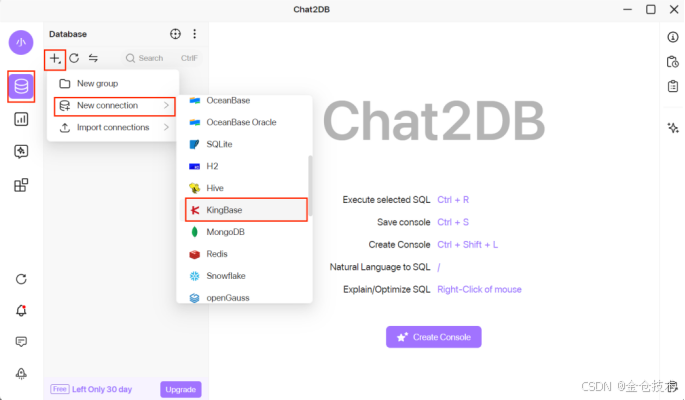Click the sidebar refresh icon
Screen dimensions: 685x400
pos(21,279)
